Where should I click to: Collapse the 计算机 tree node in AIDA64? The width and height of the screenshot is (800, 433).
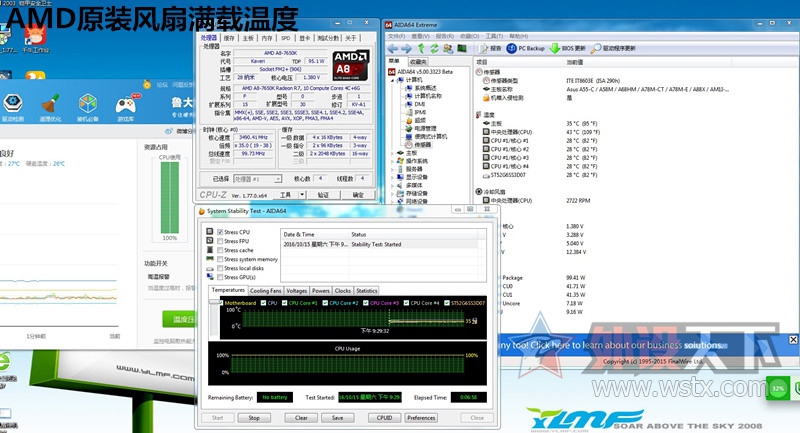coord(393,80)
